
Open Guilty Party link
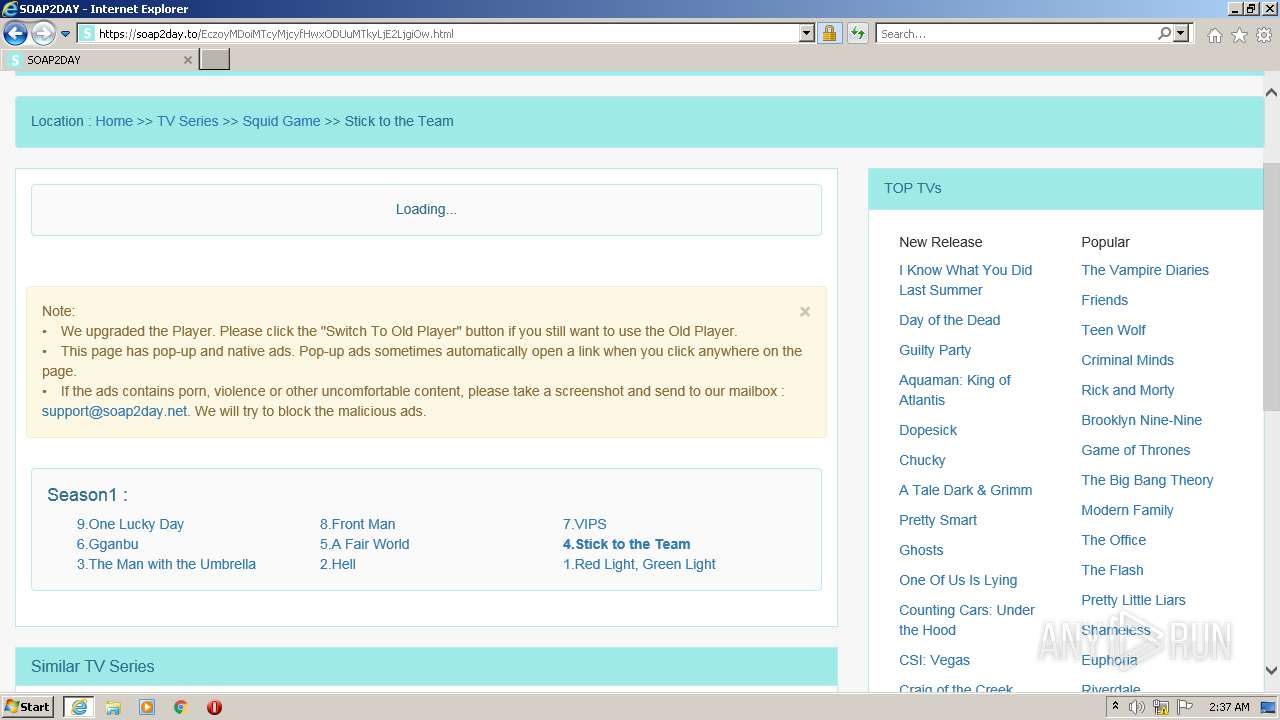pyautogui.click(x=935, y=350)
